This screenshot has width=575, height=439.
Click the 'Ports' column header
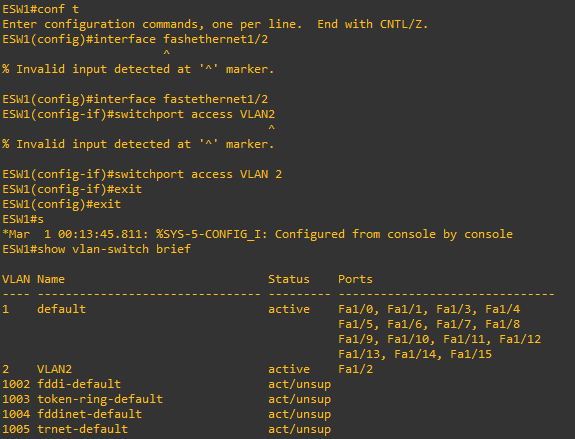pos(355,279)
